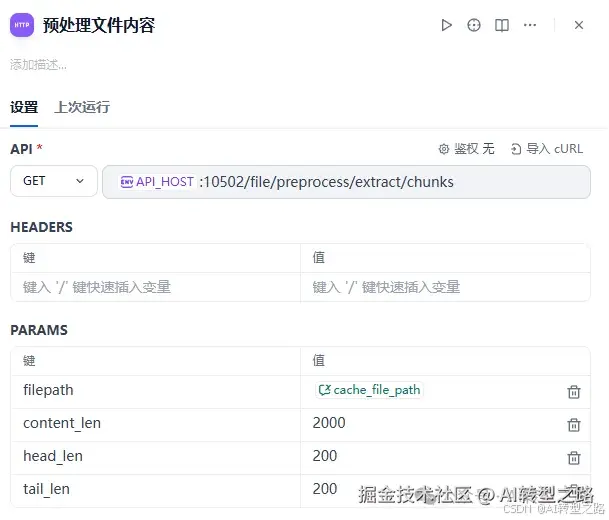Add a description in the 添加描述 field
Viewport: 609px width, 520px height.
click(x=38, y=64)
